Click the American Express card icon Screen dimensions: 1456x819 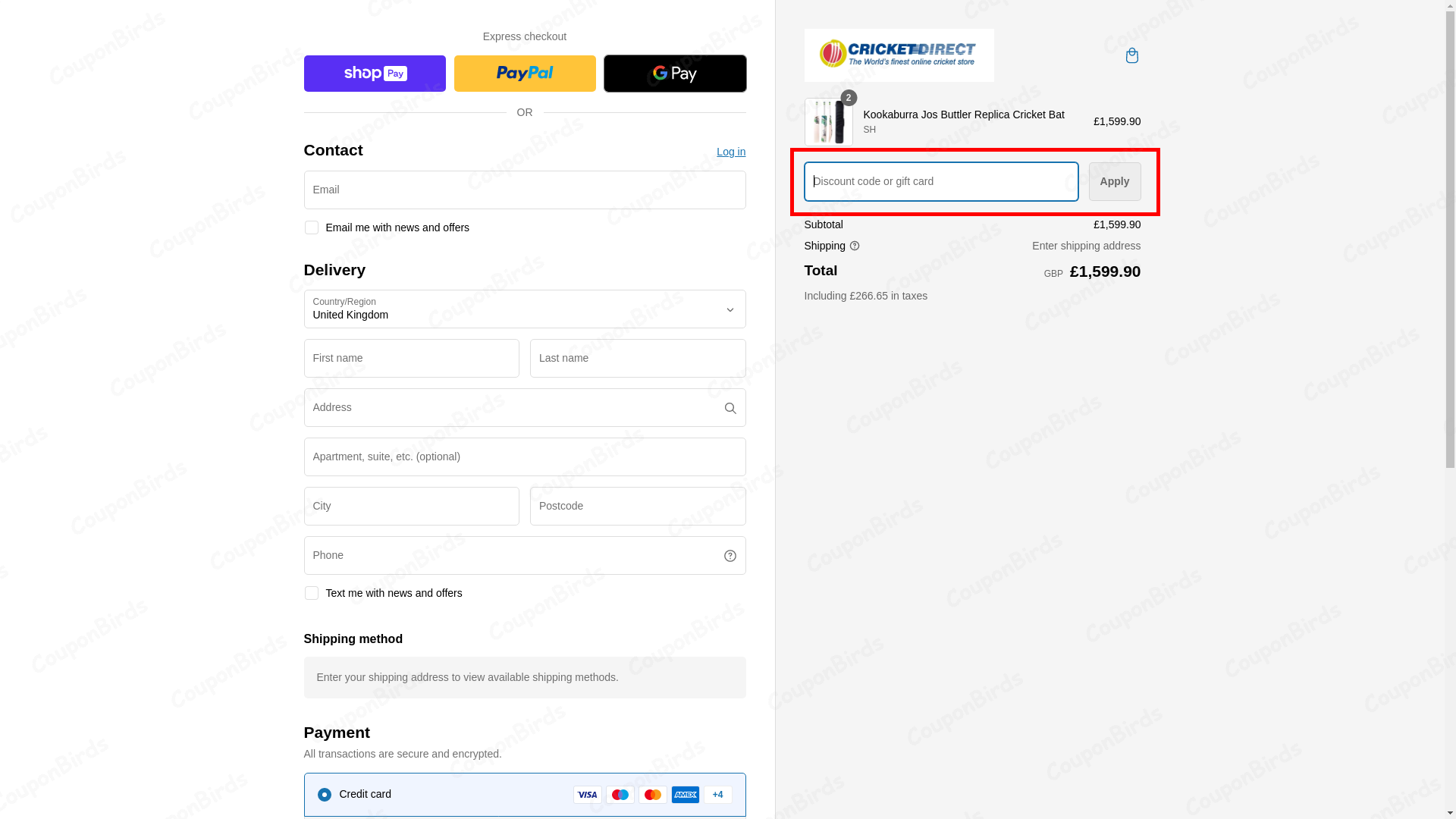tap(685, 795)
